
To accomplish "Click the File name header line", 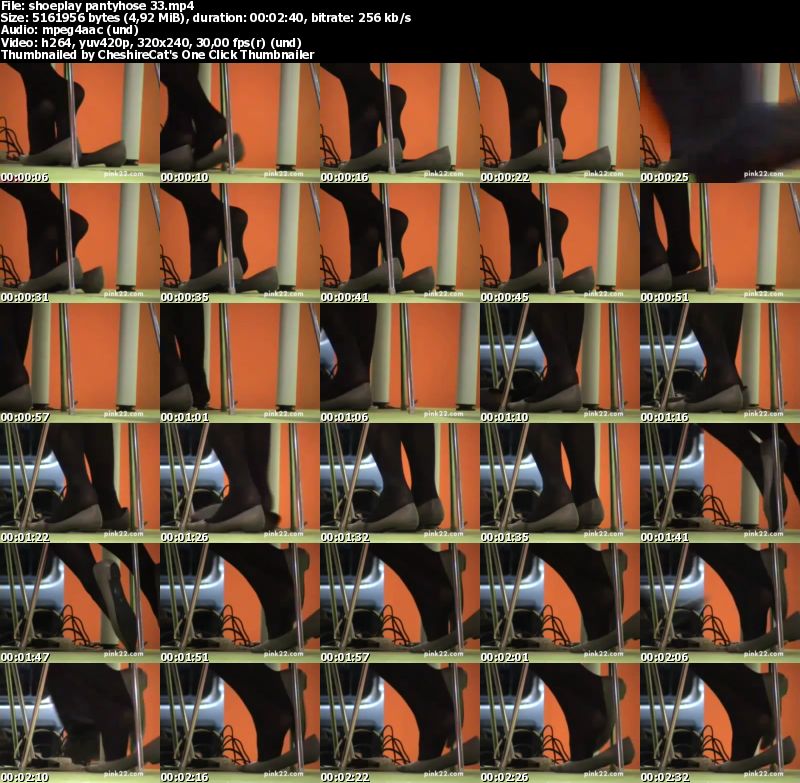I will coord(97,6).
